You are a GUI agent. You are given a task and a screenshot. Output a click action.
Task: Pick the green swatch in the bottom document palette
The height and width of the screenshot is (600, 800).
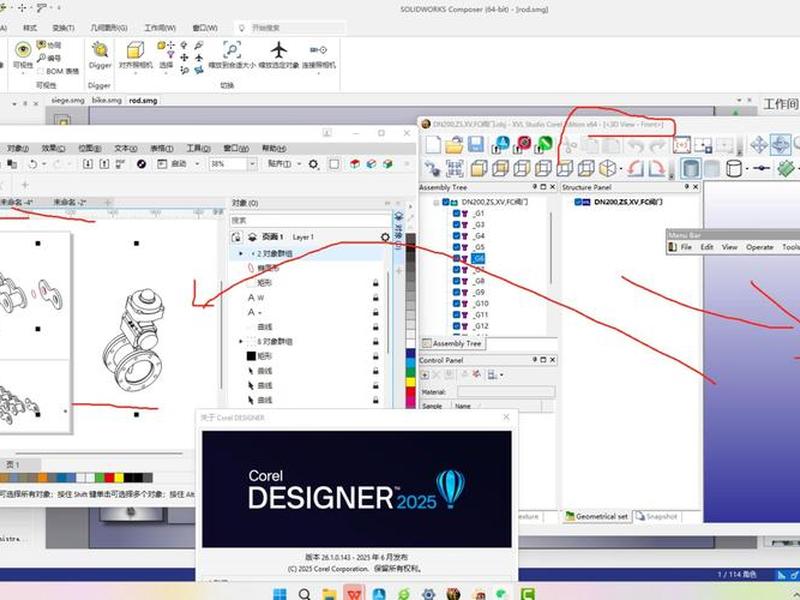(x=100, y=478)
